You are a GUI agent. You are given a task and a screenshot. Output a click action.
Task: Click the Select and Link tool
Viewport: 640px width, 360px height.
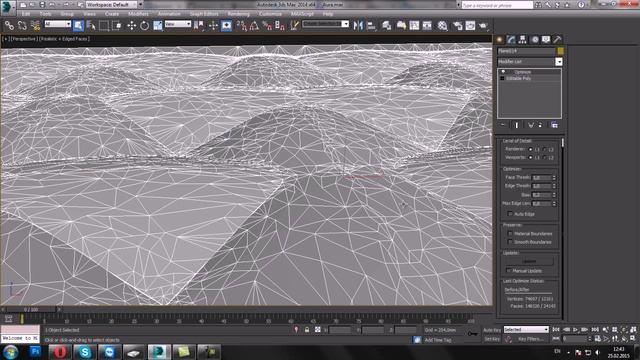click(9, 26)
